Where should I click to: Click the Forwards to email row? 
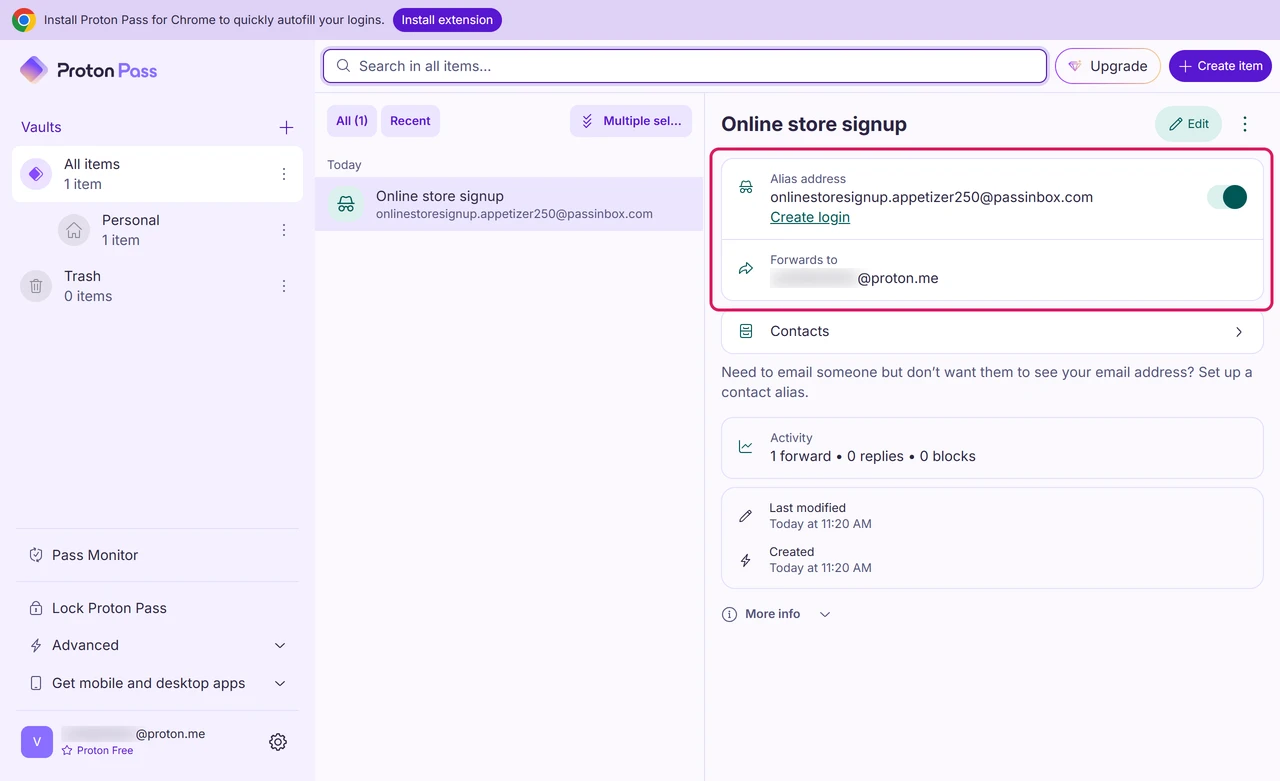[x=992, y=269]
